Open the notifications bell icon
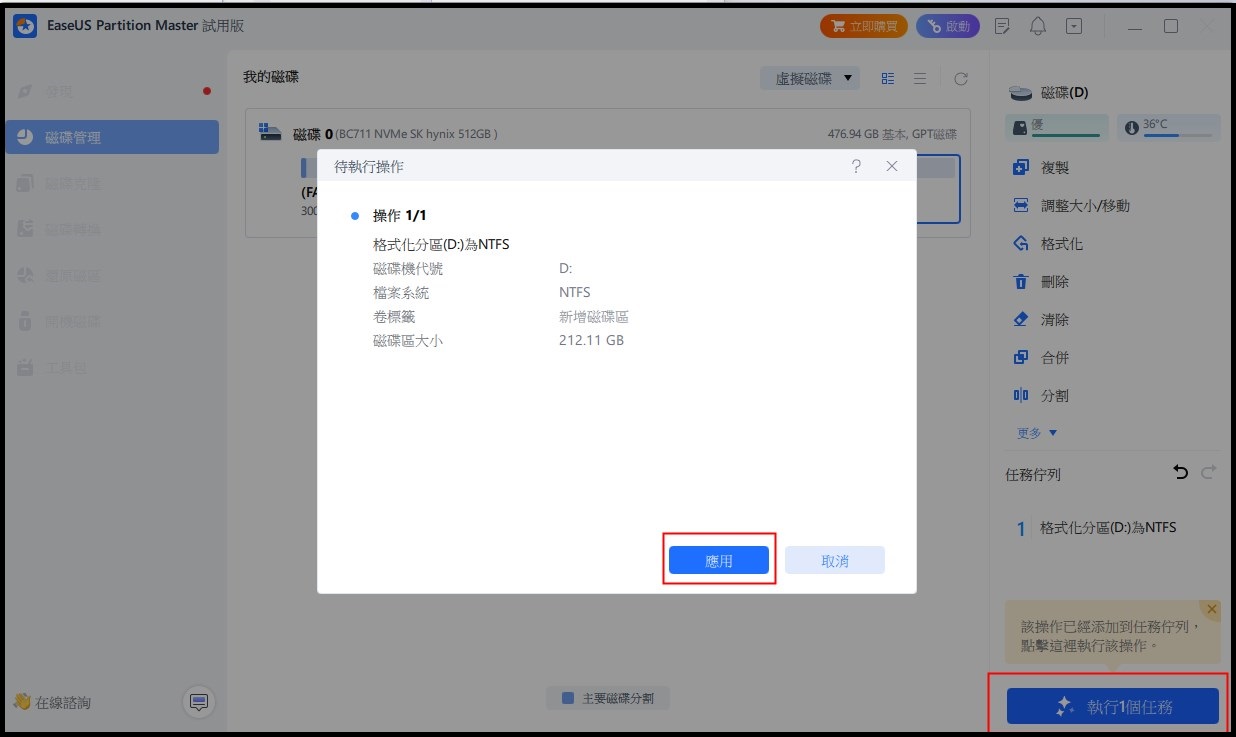Viewport: 1236px width, 737px height. [1039, 26]
